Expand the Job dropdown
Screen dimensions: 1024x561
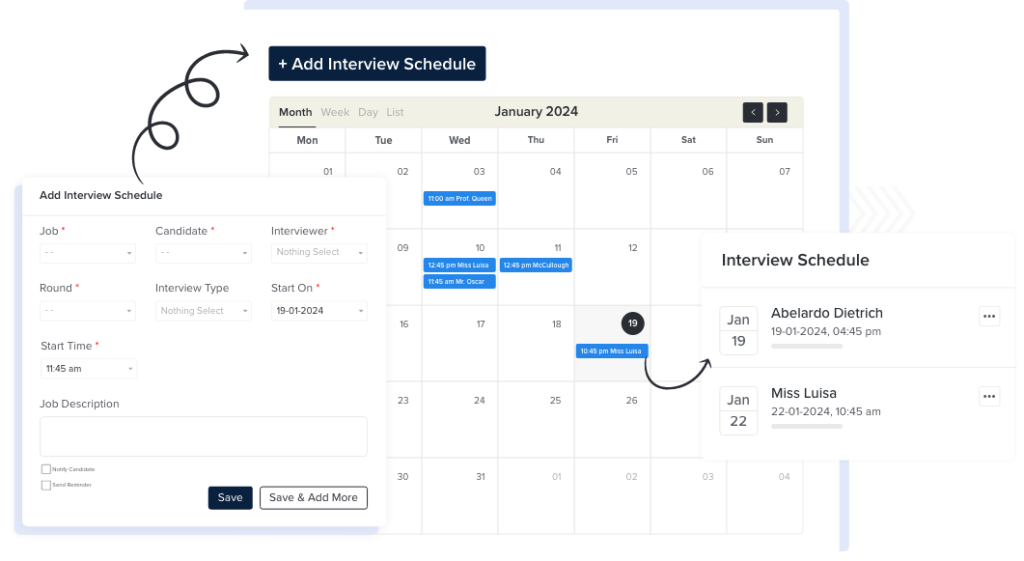click(87, 253)
